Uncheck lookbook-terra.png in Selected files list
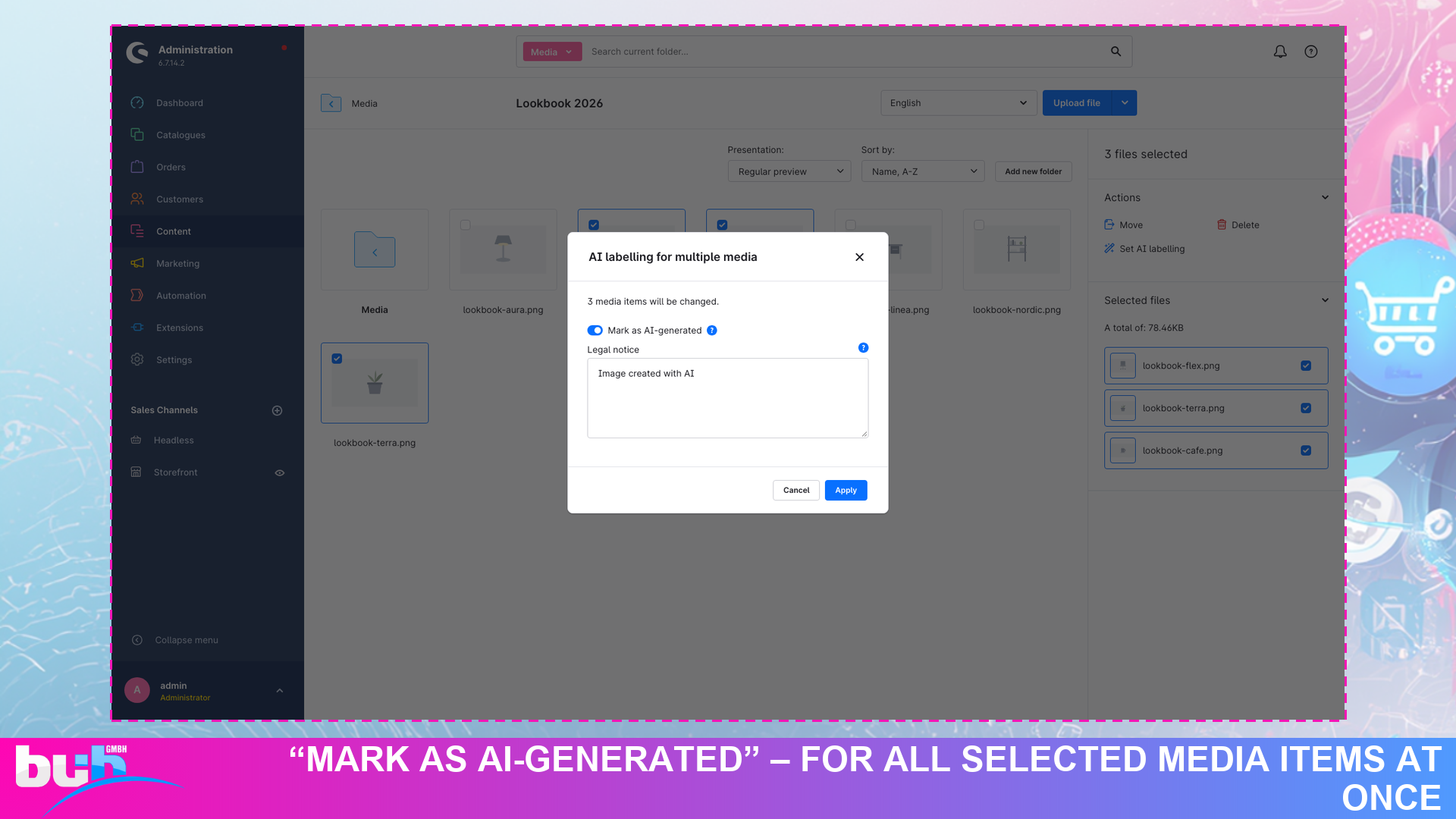The height and width of the screenshot is (819, 1456). (x=1306, y=408)
